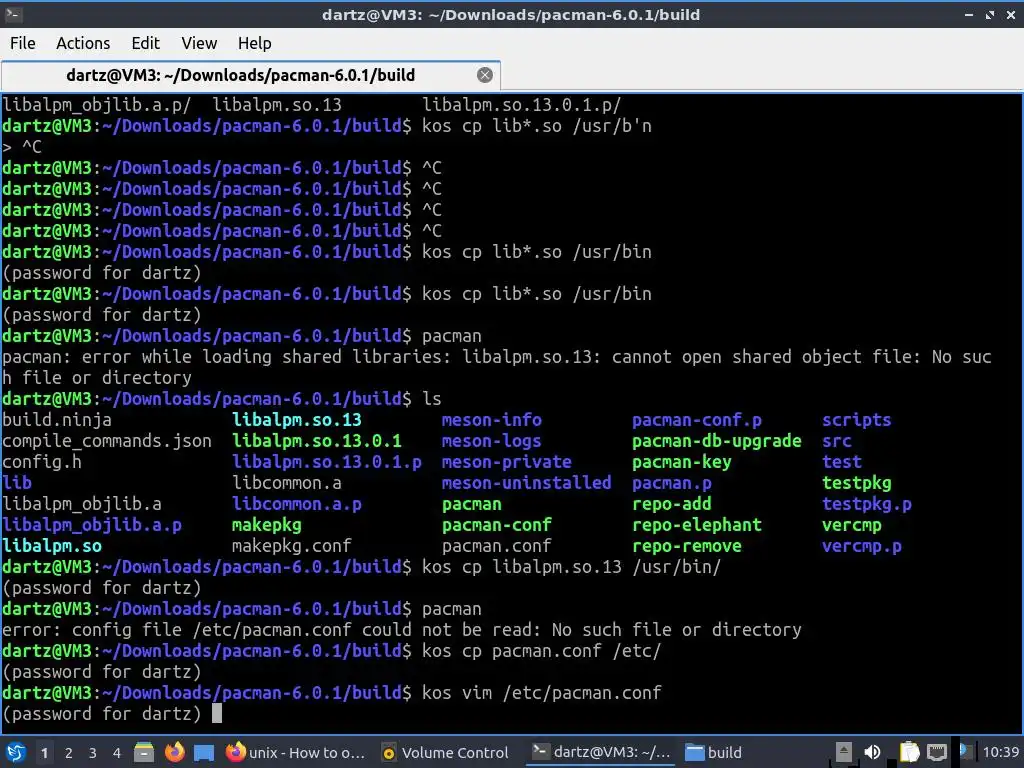Open the Edit menu

coord(145,43)
